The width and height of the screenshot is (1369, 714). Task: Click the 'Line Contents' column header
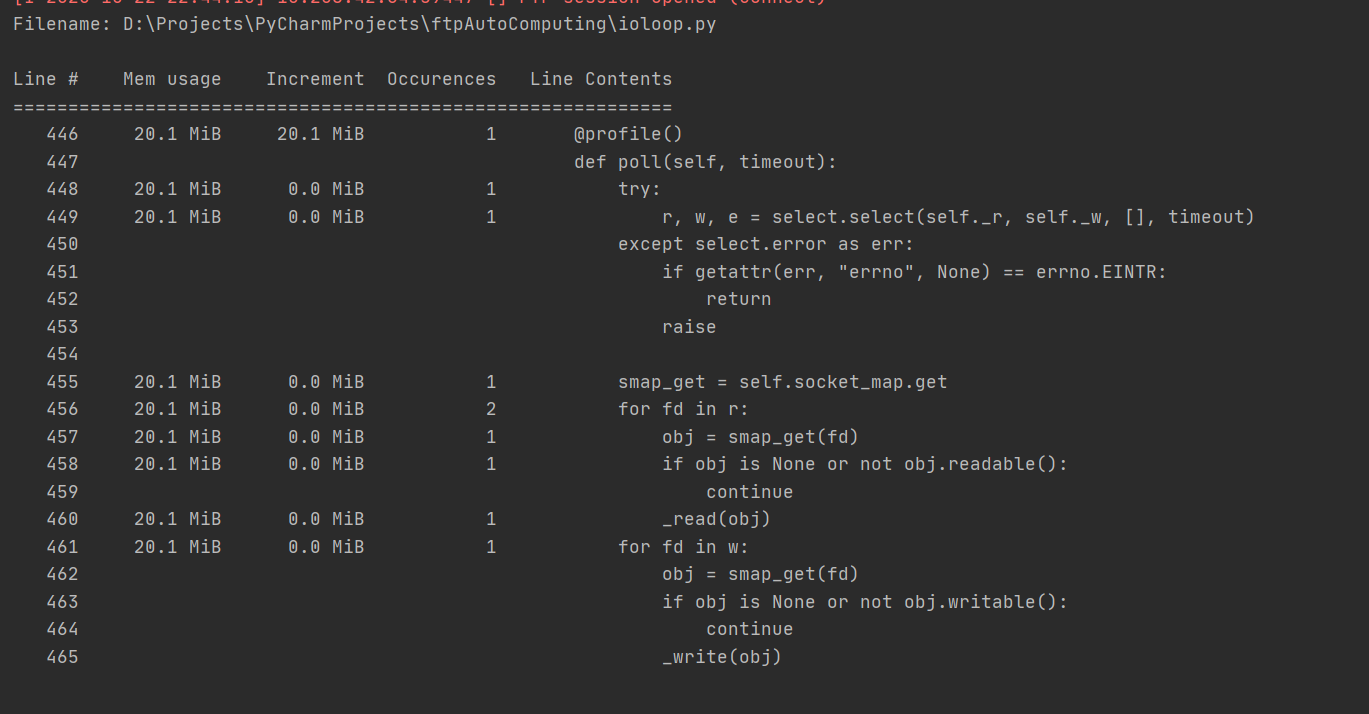pyautogui.click(x=601, y=79)
